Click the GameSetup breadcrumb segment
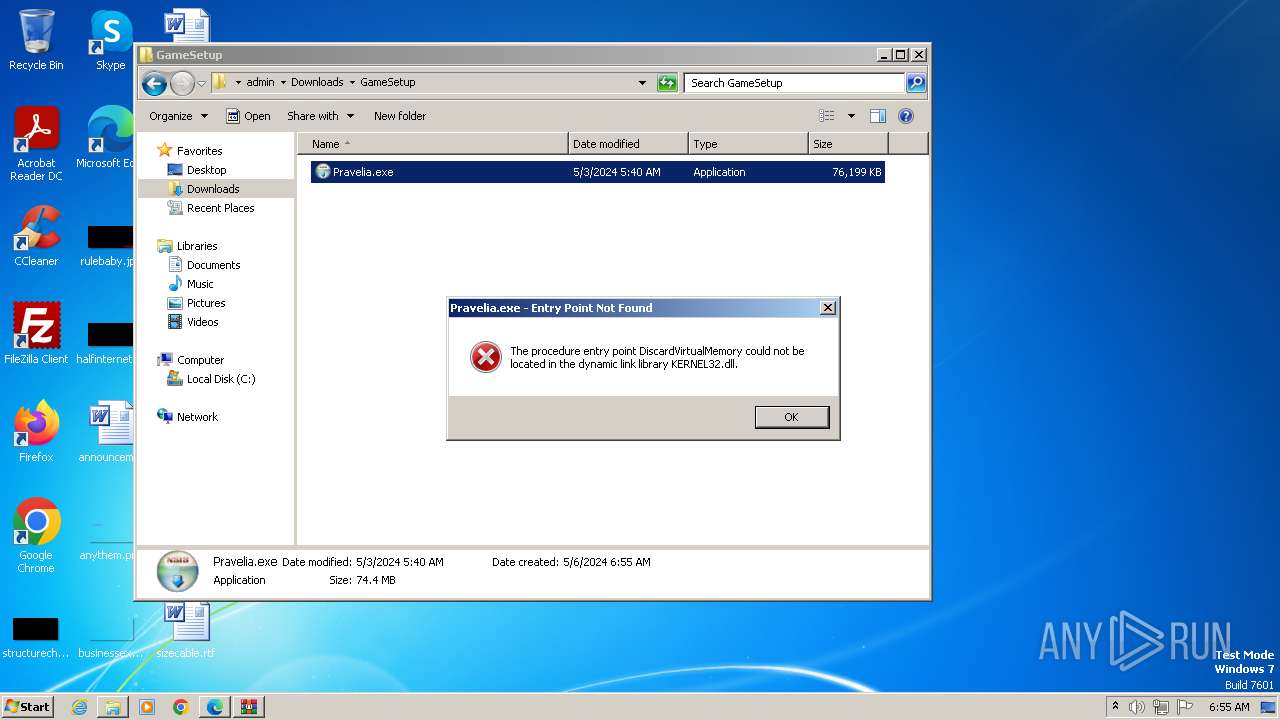The height and width of the screenshot is (720, 1280). pyautogui.click(x=387, y=82)
